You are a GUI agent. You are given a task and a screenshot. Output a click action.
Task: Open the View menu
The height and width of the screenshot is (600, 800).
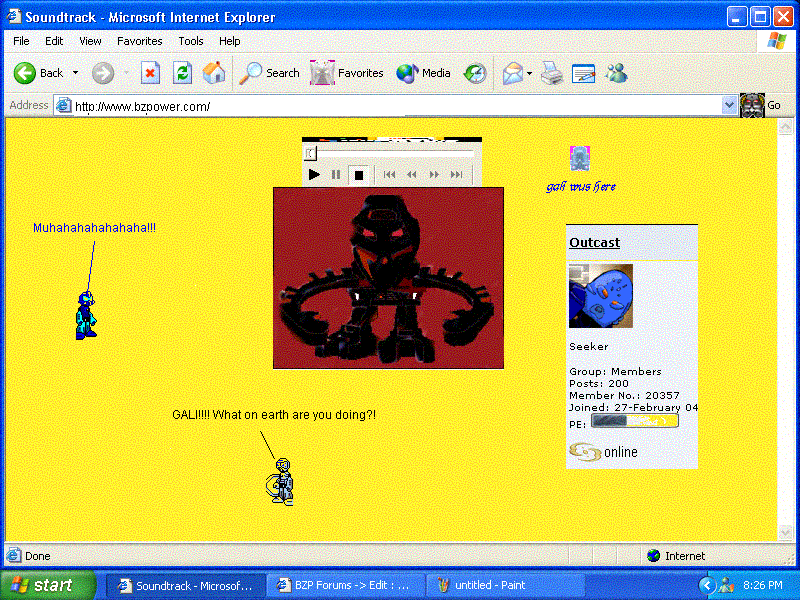click(90, 41)
